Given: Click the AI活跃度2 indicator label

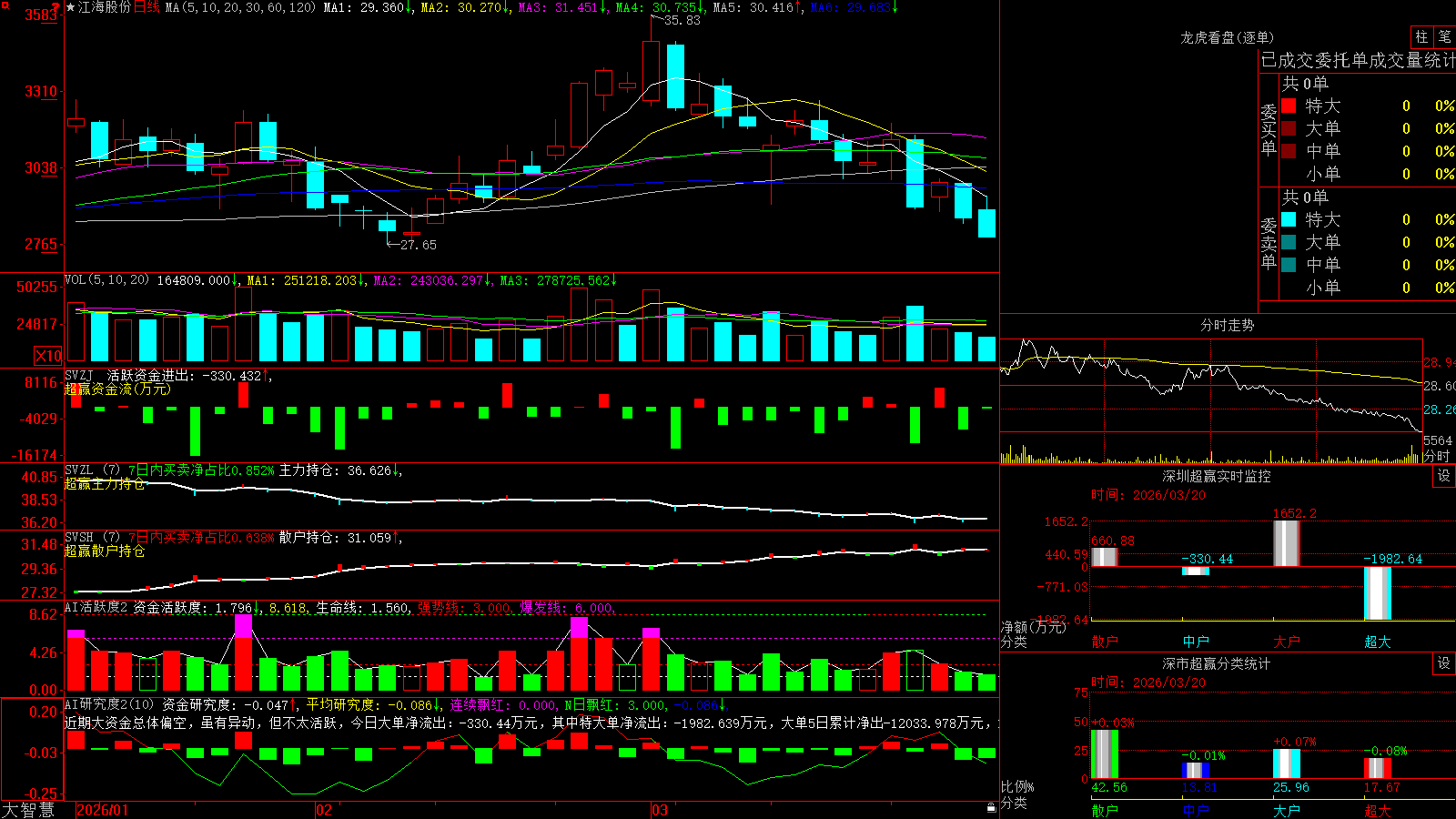Looking at the screenshot, I should (x=96, y=608).
